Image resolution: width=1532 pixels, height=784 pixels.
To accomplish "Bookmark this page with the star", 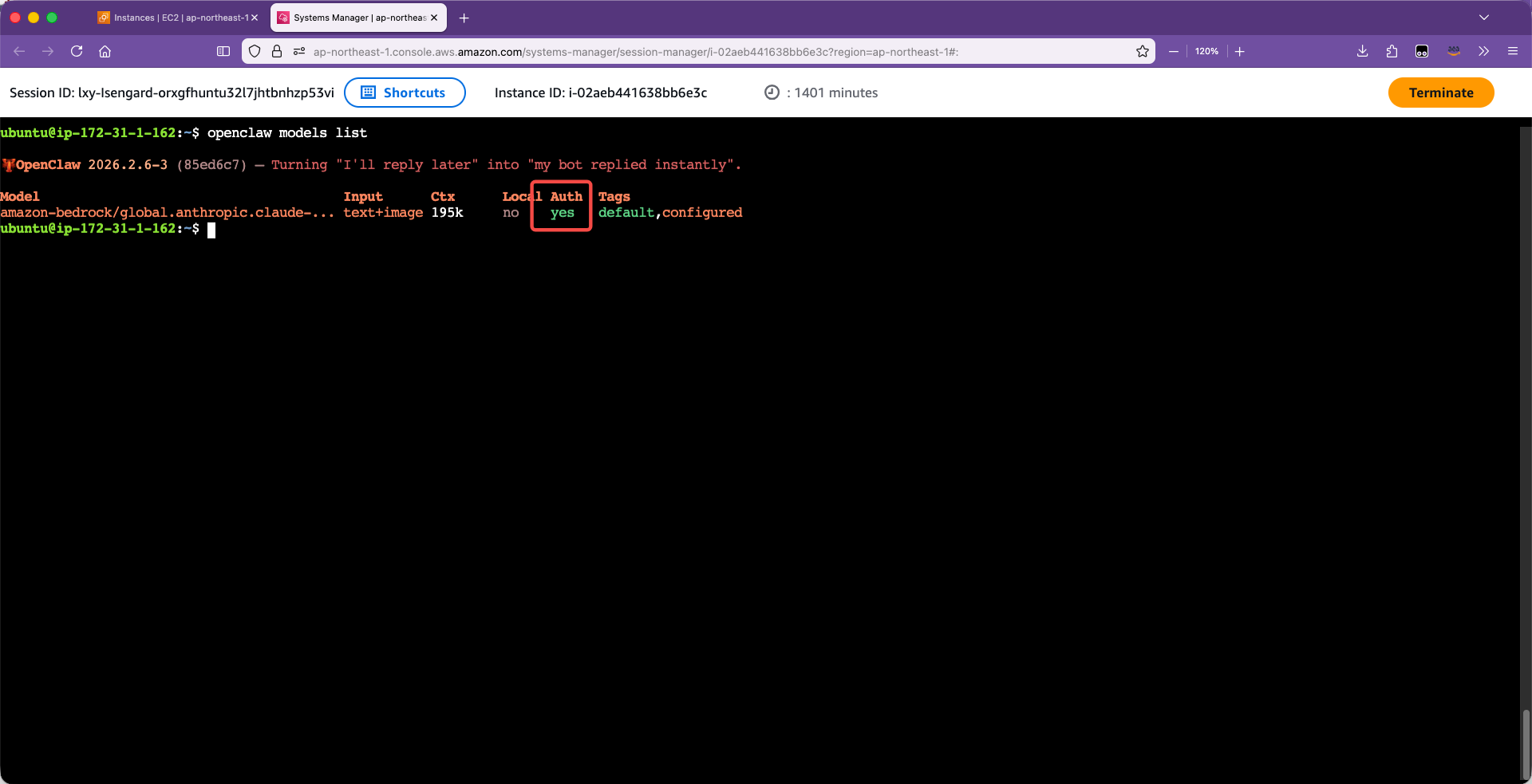I will click(1143, 51).
